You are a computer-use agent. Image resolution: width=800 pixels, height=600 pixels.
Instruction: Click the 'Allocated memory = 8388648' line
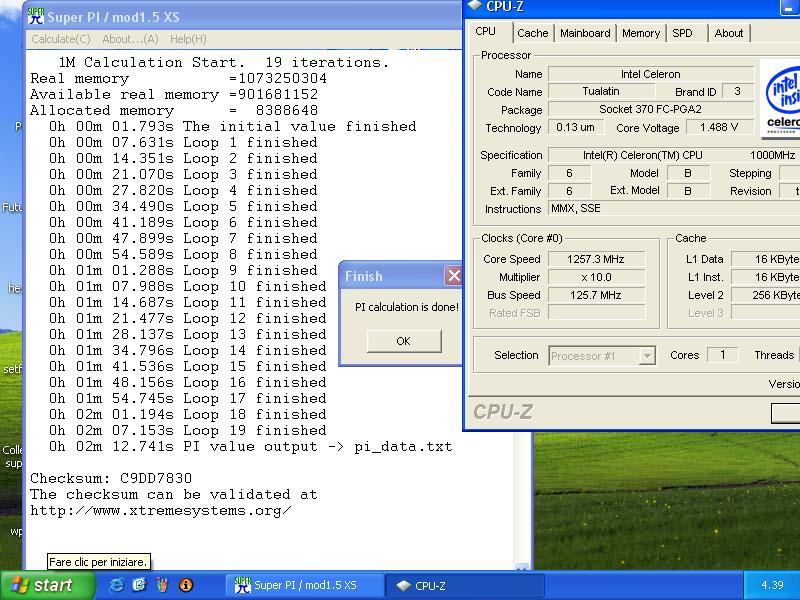pyautogui.click(x=173, y=110)
